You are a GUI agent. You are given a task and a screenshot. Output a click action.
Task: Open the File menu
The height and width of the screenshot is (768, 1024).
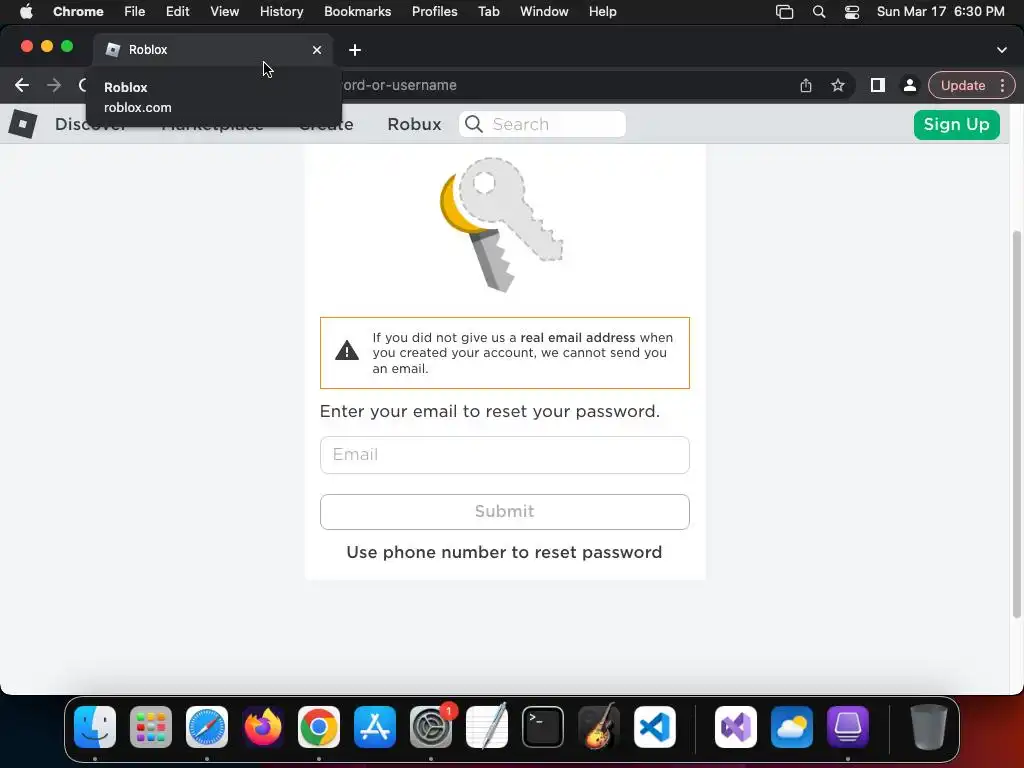coord(135,12)
